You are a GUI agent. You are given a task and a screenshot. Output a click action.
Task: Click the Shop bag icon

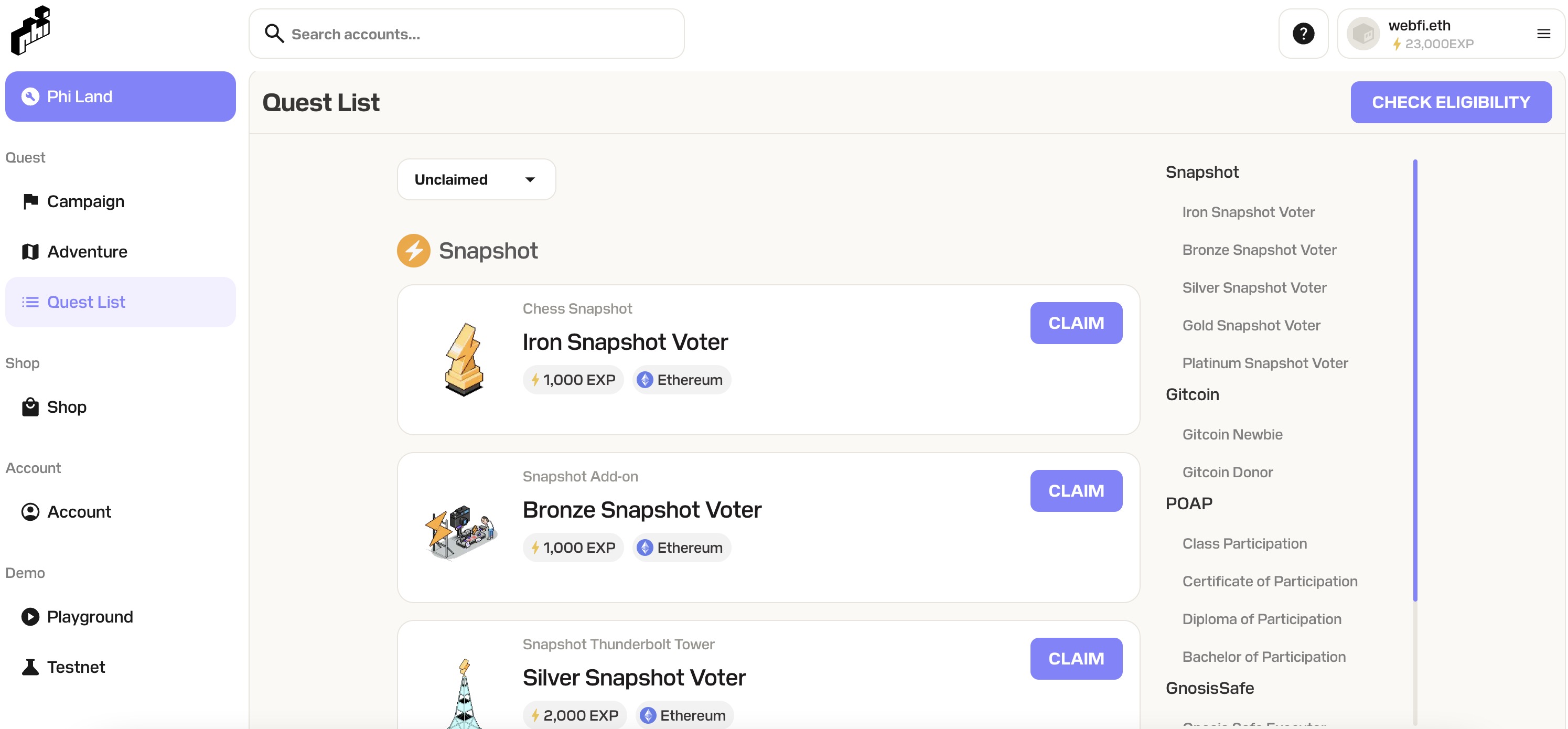coord(30,406)
